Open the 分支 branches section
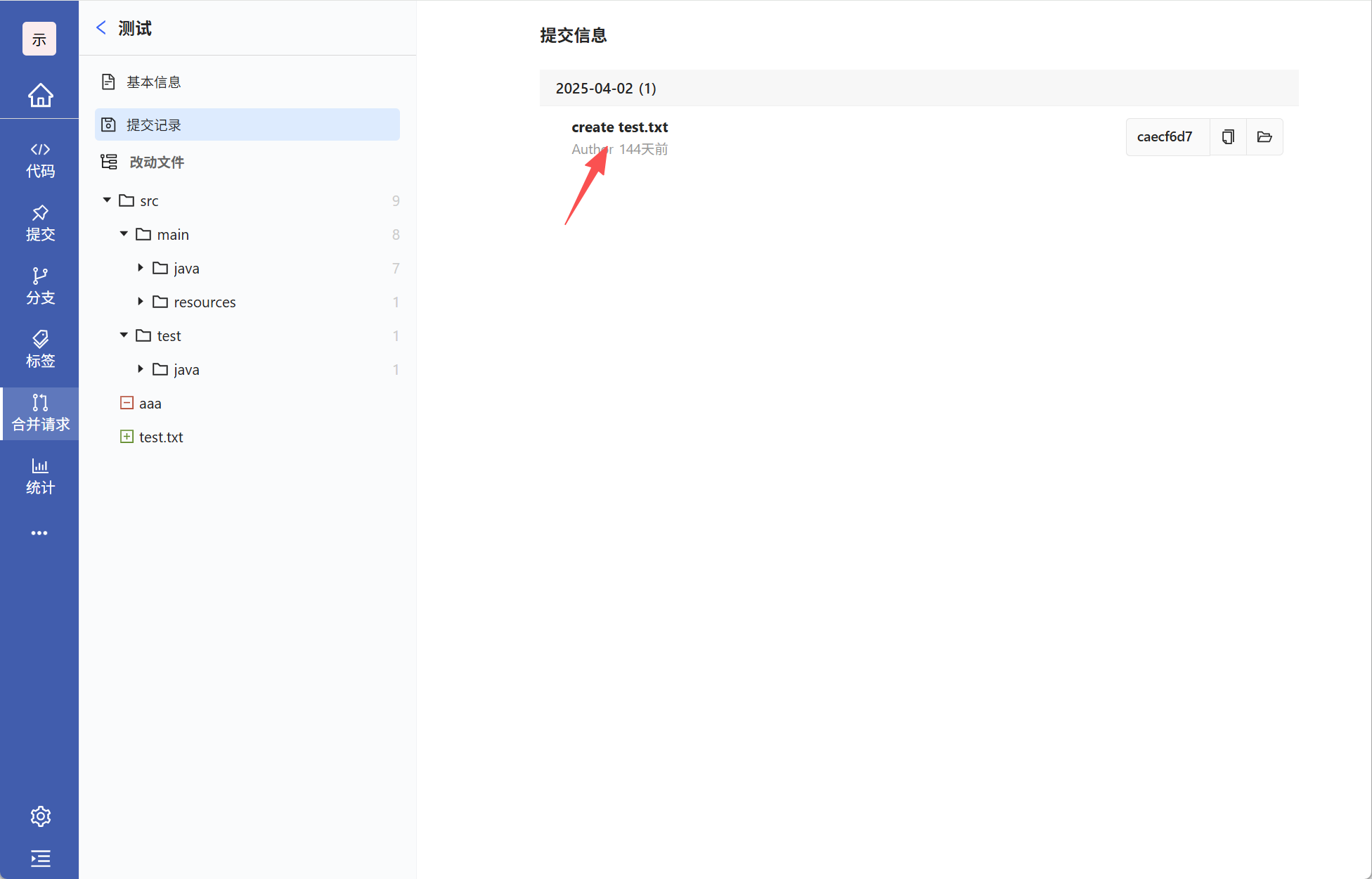The image size is (1372, 879). click(40, 286)
